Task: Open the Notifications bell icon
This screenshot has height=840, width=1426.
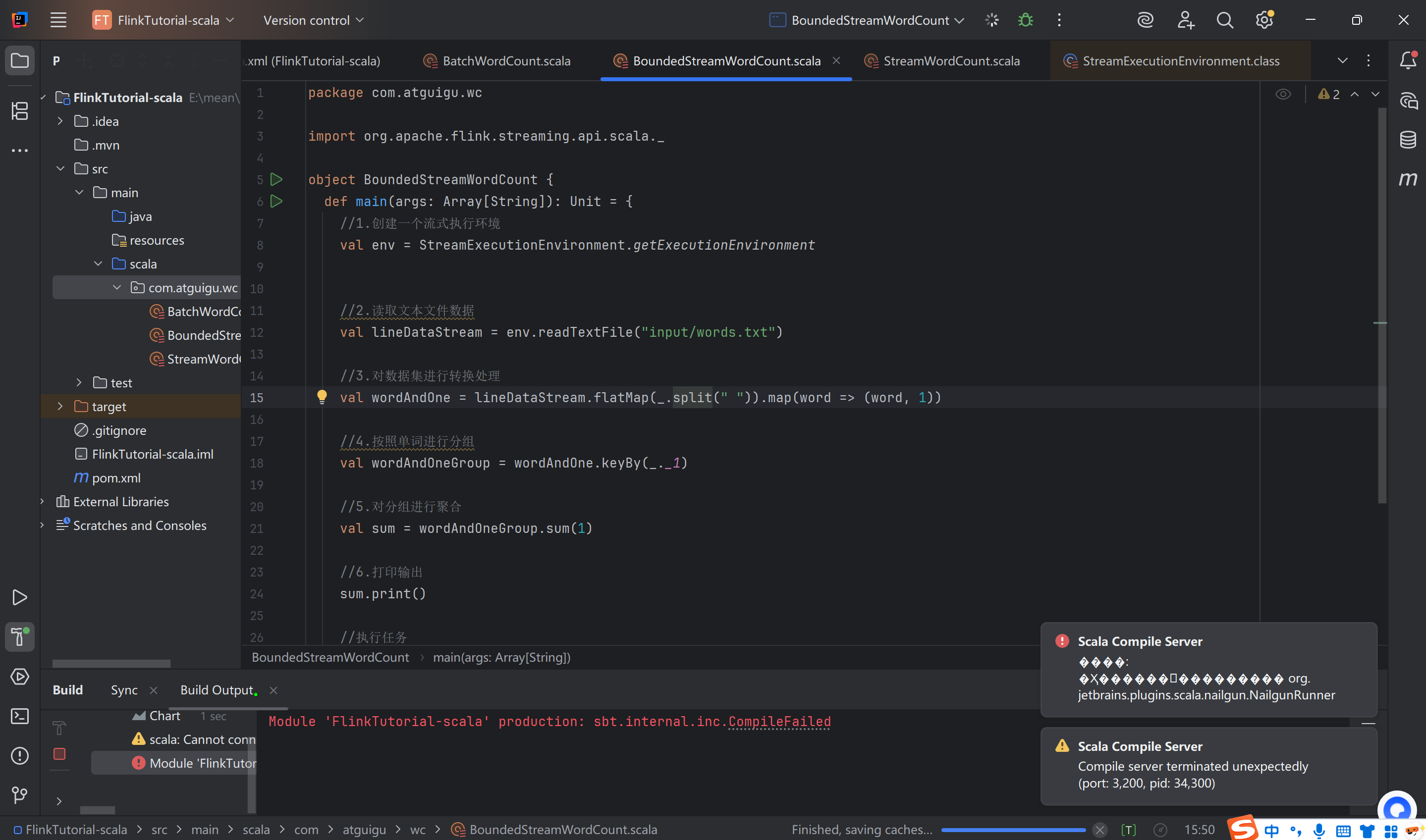Action: pos(1408,60)
